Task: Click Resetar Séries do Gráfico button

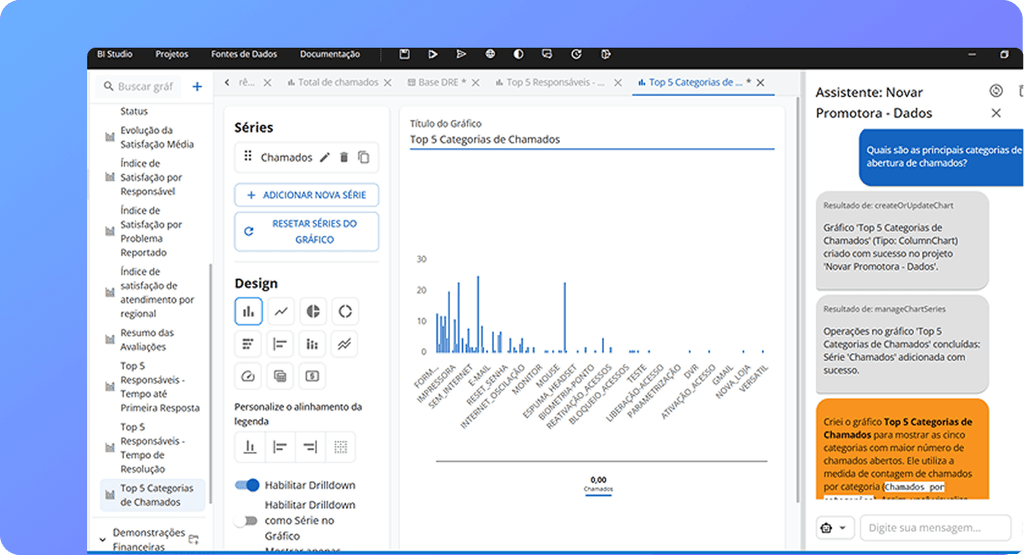Action: 306,232
